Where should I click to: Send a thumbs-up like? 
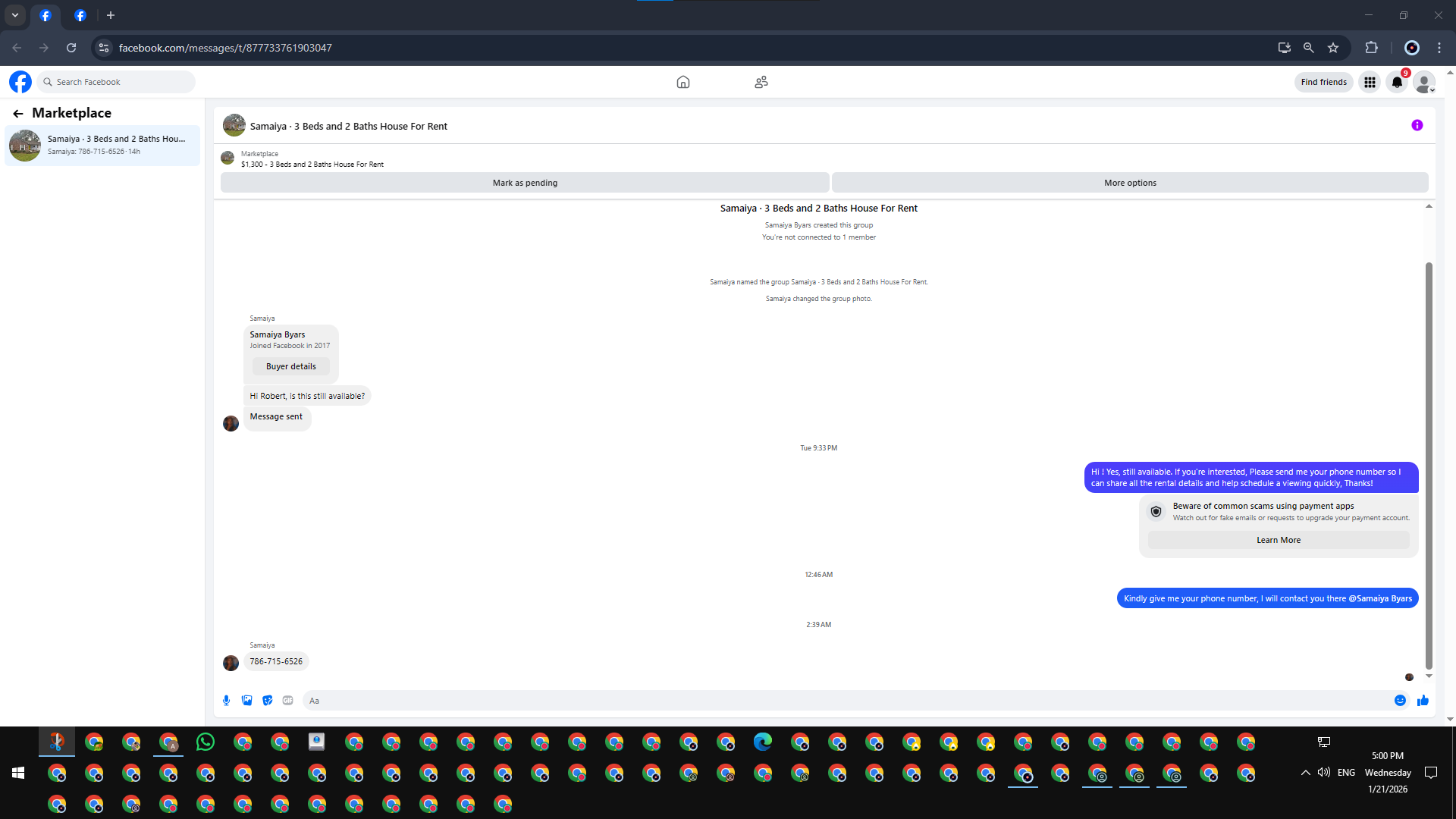1423,701
